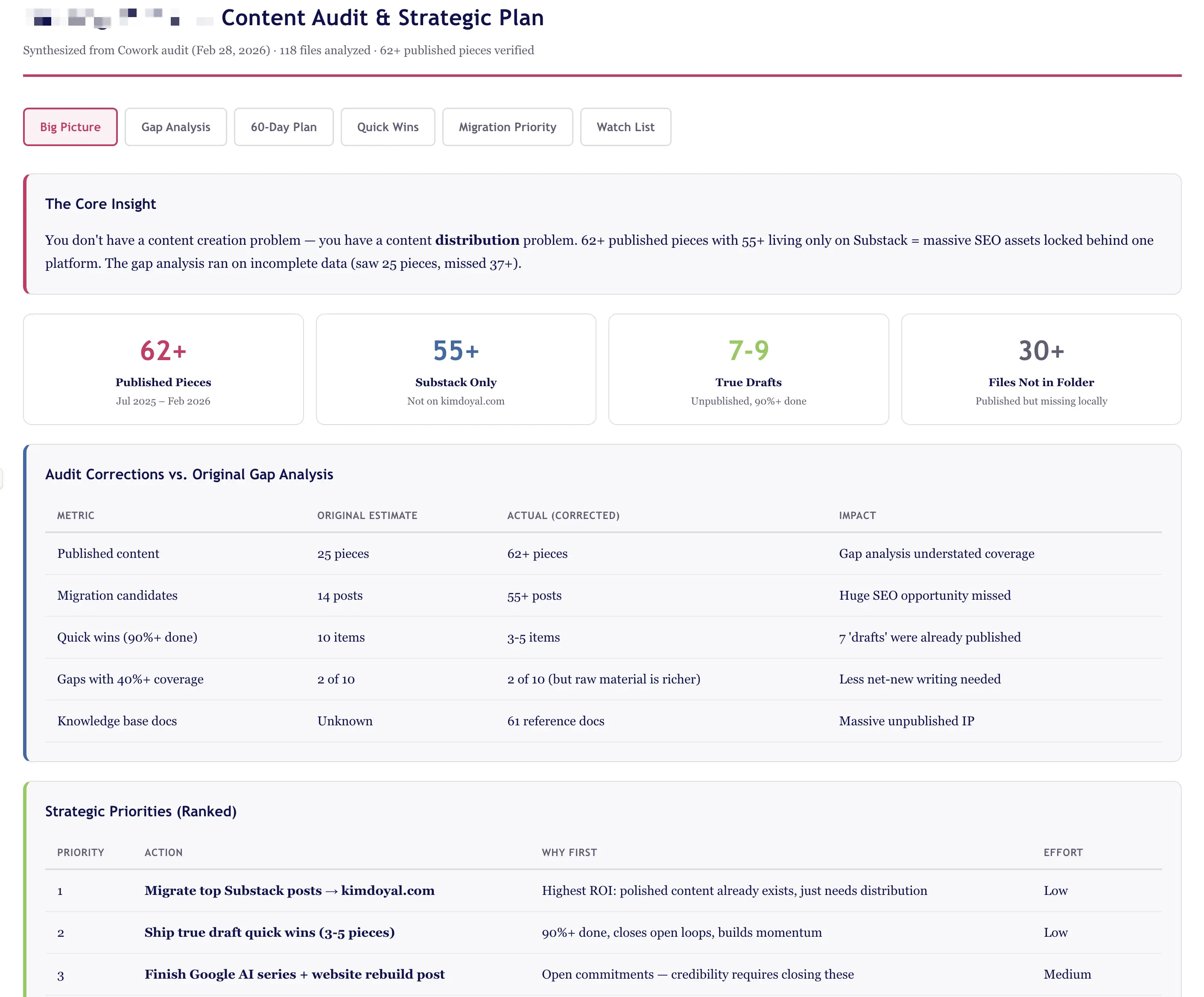This screenshot has width=1204, height=997.
Task: Select the Migration Priority tab
Action: (507, 127)
